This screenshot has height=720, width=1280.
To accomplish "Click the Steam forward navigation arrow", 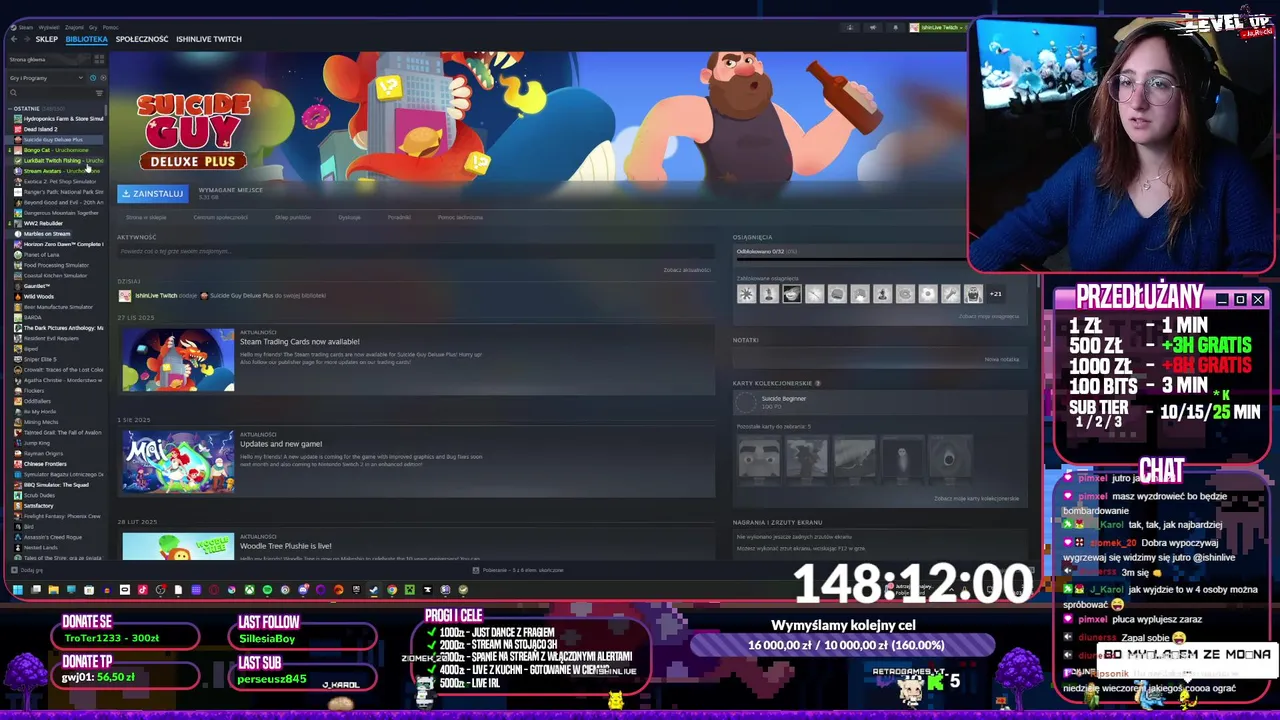I will pos(25,39).
